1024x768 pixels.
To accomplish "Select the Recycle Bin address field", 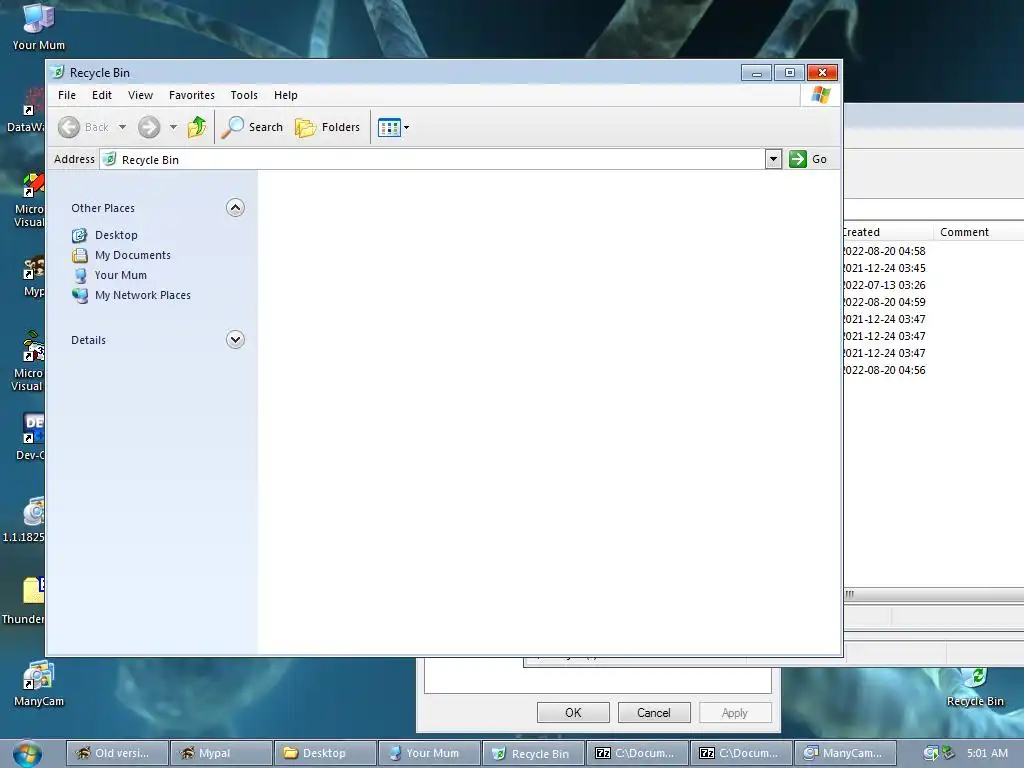I will point(432,159).
